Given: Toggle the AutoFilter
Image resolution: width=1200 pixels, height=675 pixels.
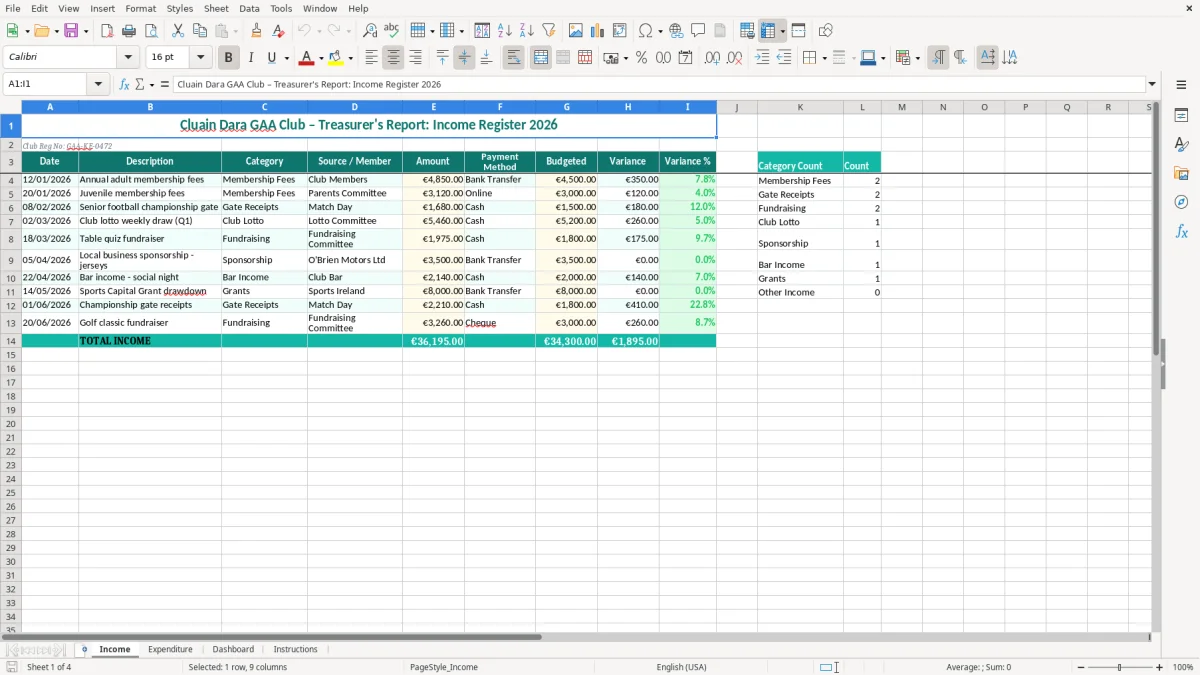Looking at the screenshot, I should coord(548,31).
